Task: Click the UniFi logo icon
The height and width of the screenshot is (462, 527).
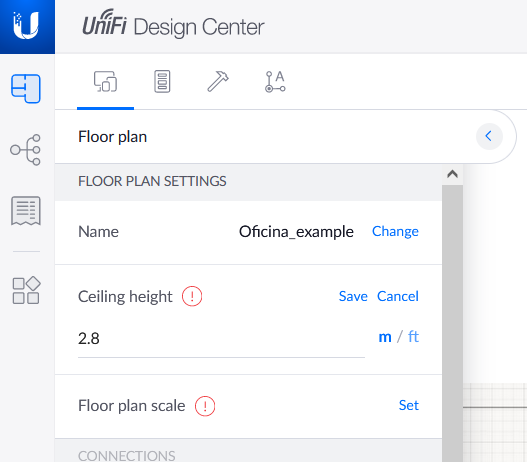Action: click(26, 26)
